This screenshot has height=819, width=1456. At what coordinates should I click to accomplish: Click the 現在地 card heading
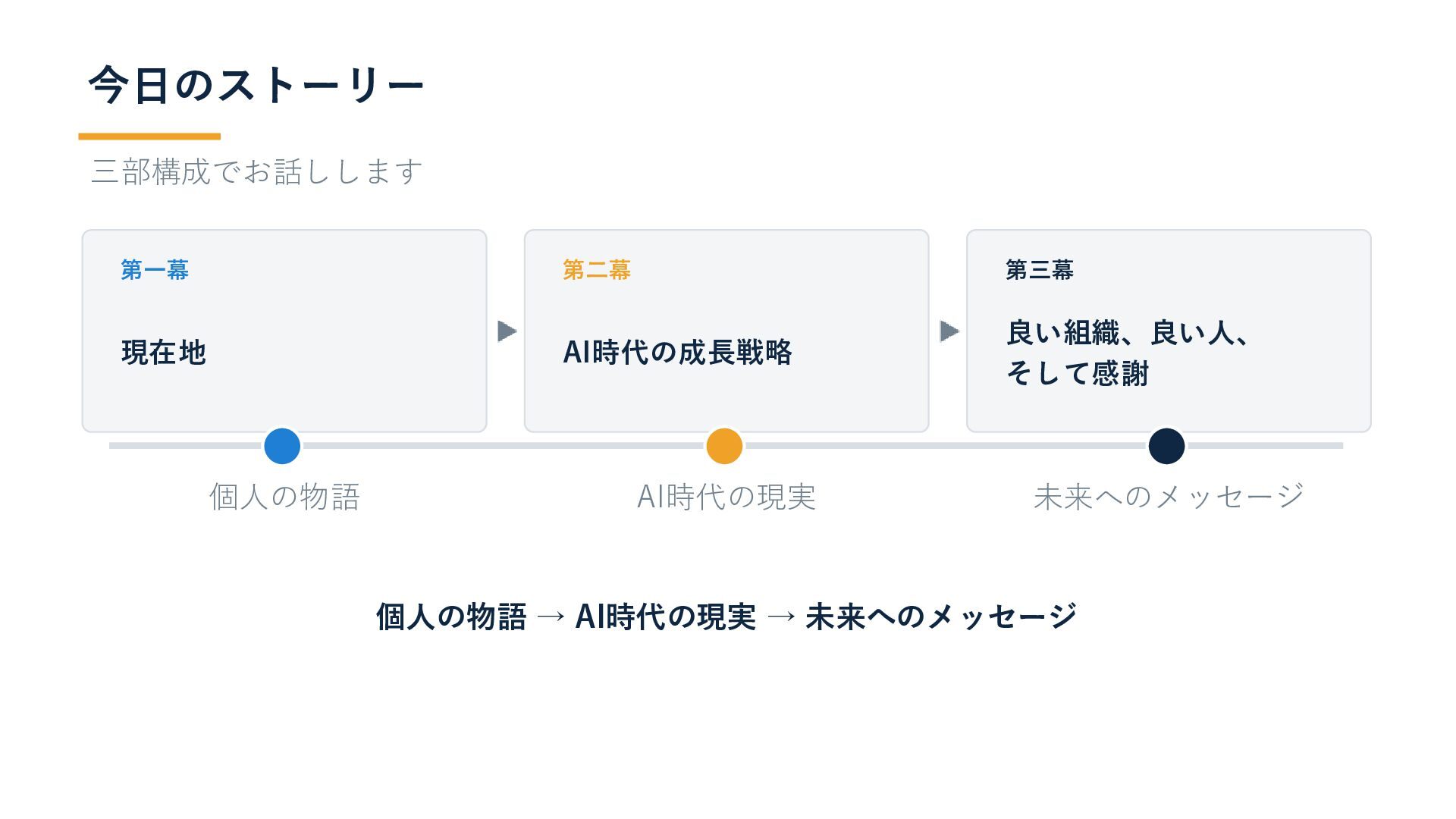(x=164, y=353)
